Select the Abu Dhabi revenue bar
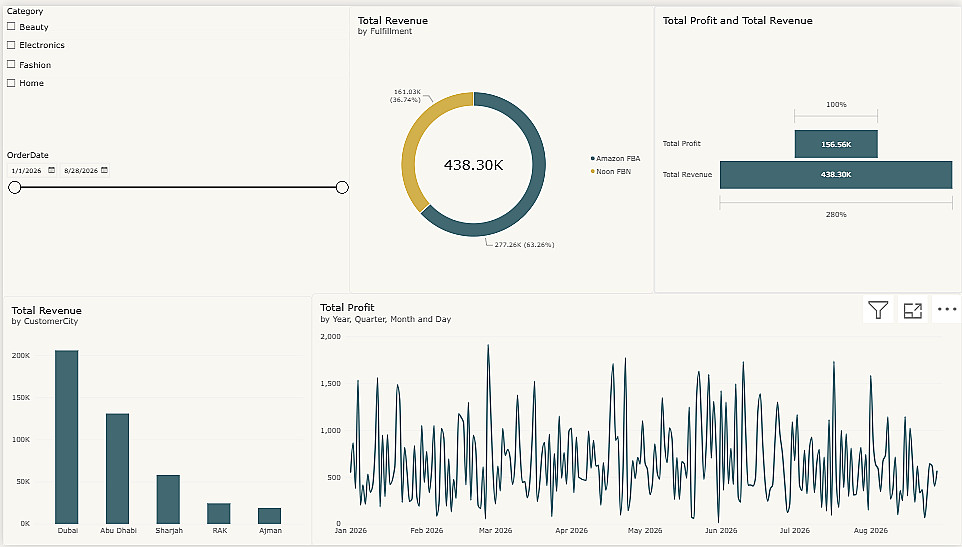The width and height of the screenshot is (962, 547). pyautogui.click(x=117, y=469)
